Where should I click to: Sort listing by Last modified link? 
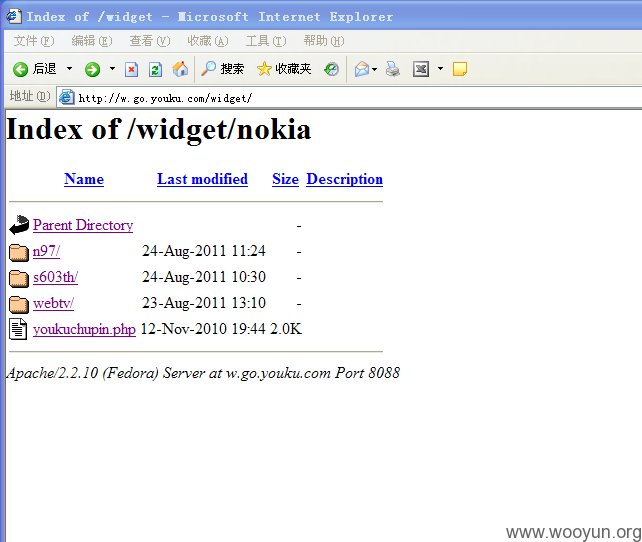coord(202,179)
